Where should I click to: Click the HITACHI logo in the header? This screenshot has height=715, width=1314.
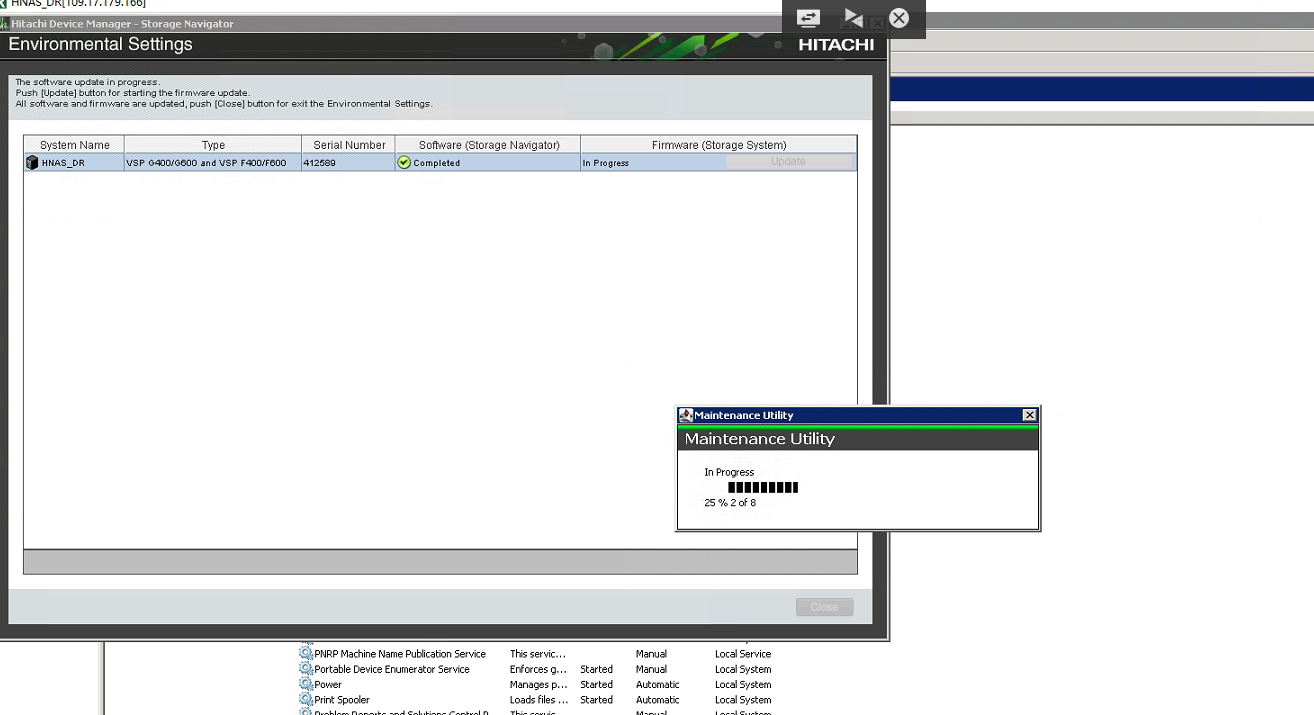click(836, 45)
